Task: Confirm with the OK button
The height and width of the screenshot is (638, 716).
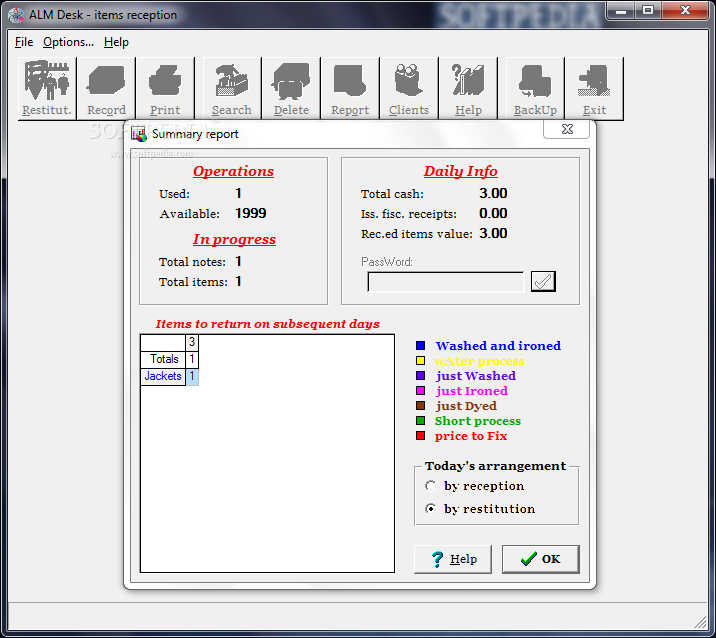Action: 541,559
